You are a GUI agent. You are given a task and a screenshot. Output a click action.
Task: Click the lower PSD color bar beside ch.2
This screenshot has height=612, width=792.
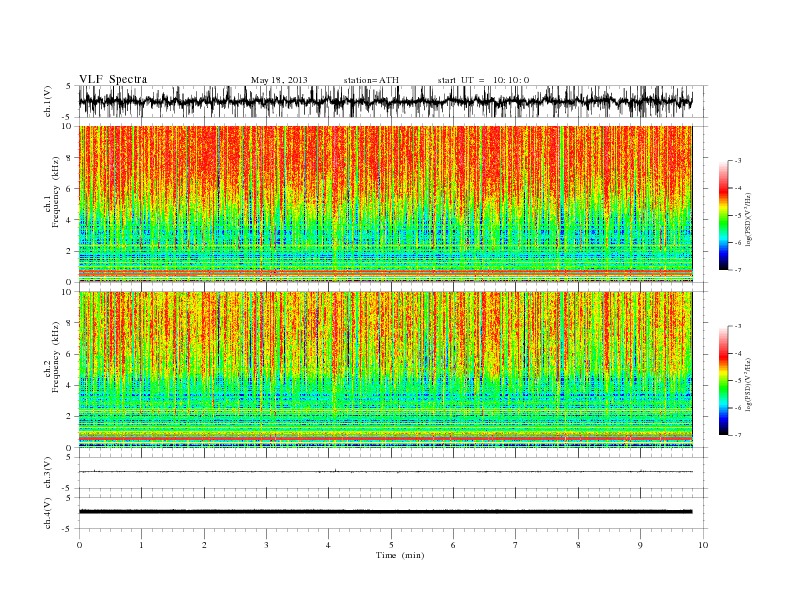click(x=723, y=380)
